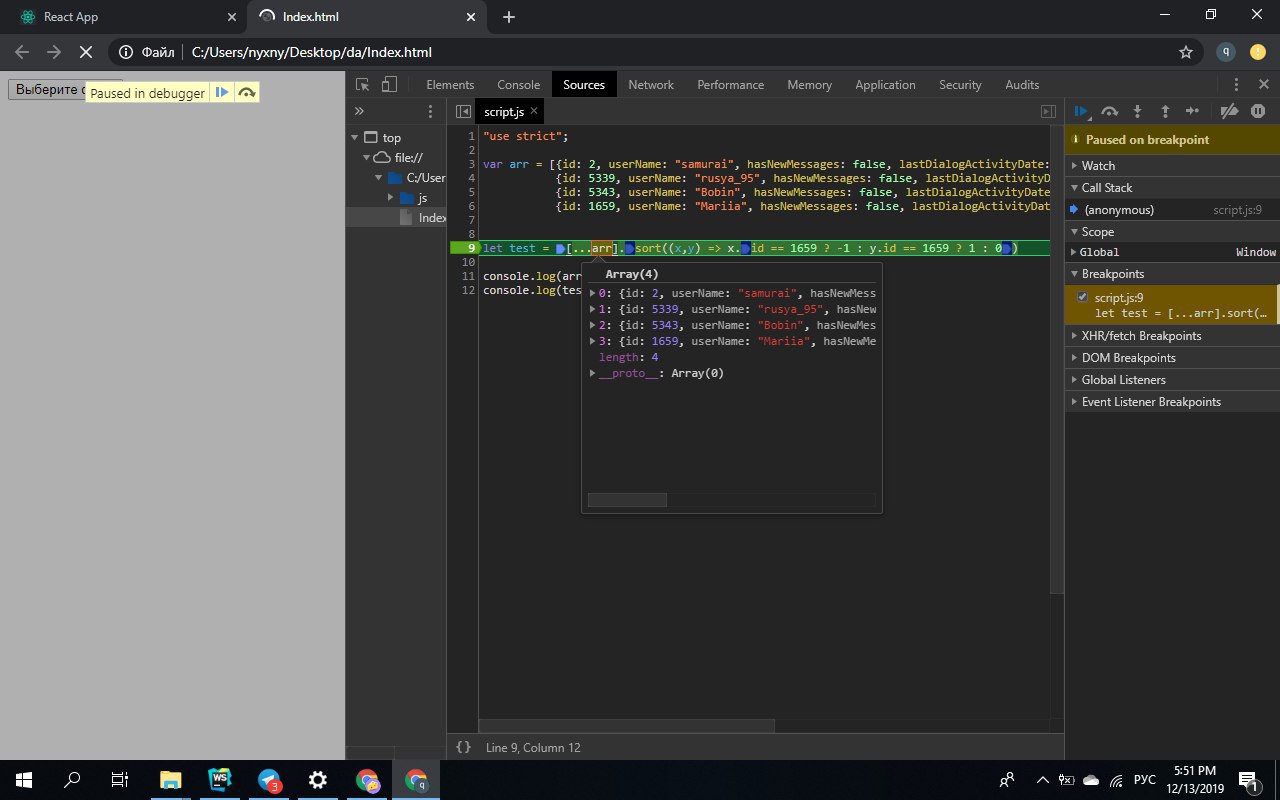Open the Network tab
The width and height of the screenshot is (1280, 800).
(x=650, y=85)
